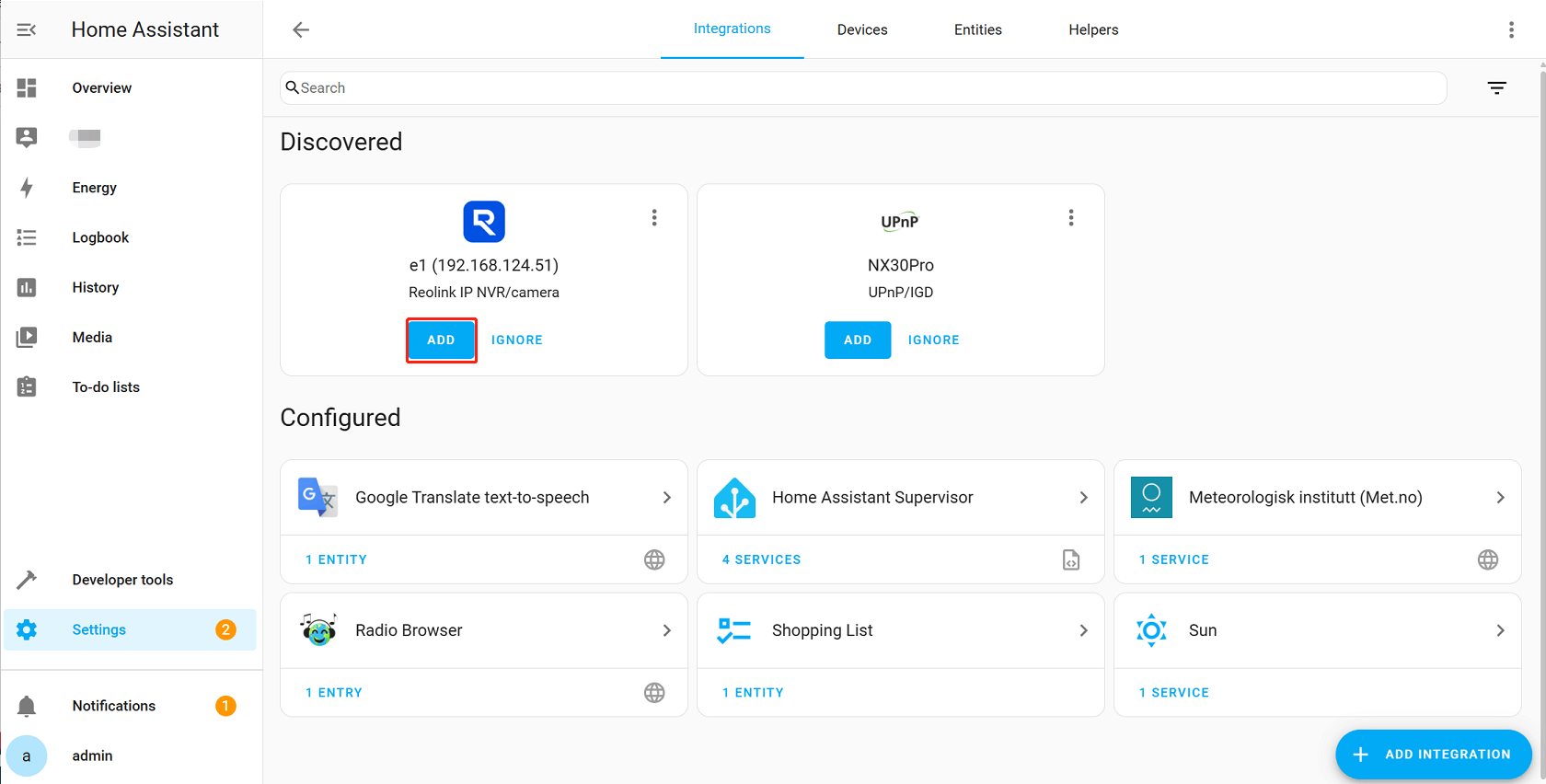Screen dimensions: 1546x784
Task: Open the integrations filter icon
Action: [1497, 87]
